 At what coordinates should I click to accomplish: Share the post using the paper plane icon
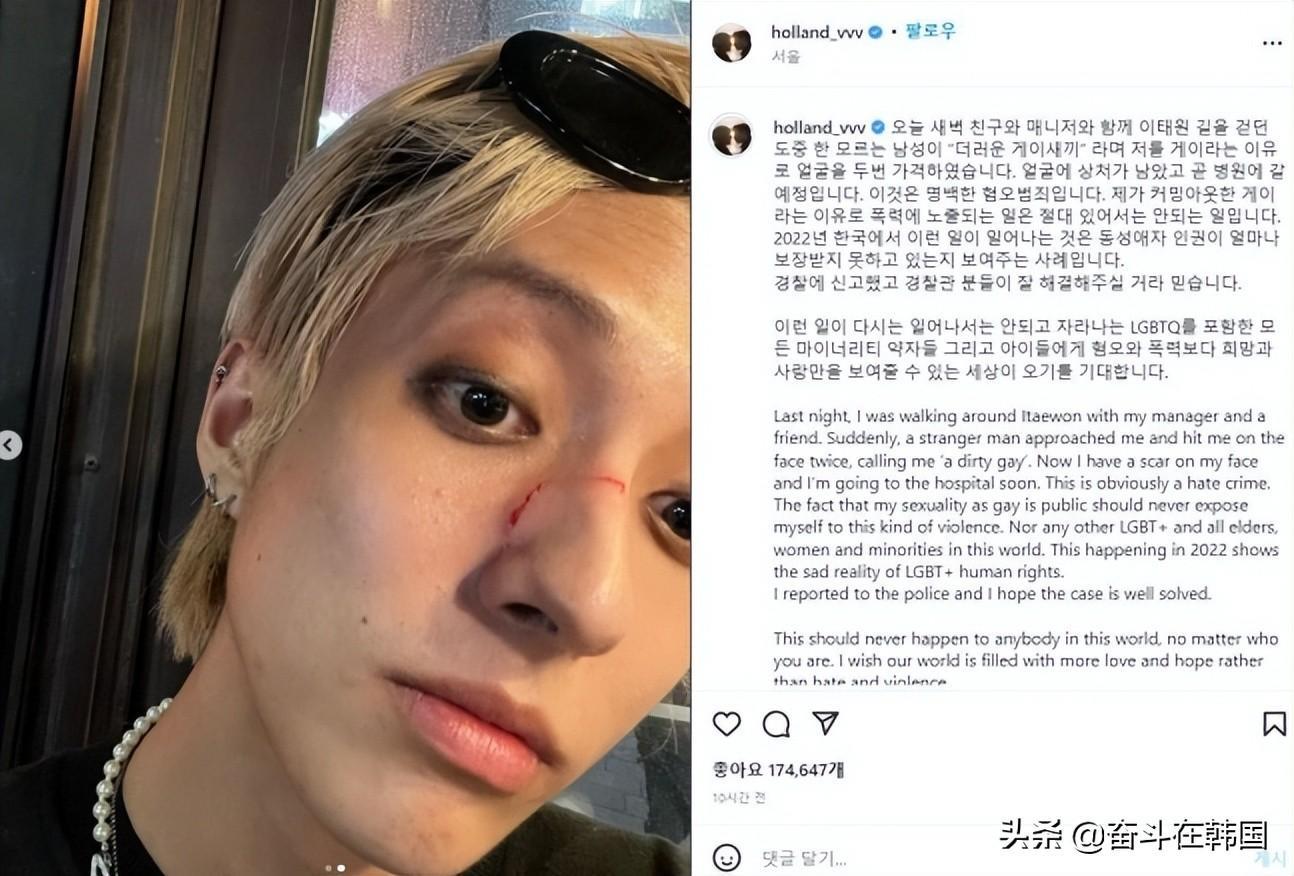click(825, 723)
